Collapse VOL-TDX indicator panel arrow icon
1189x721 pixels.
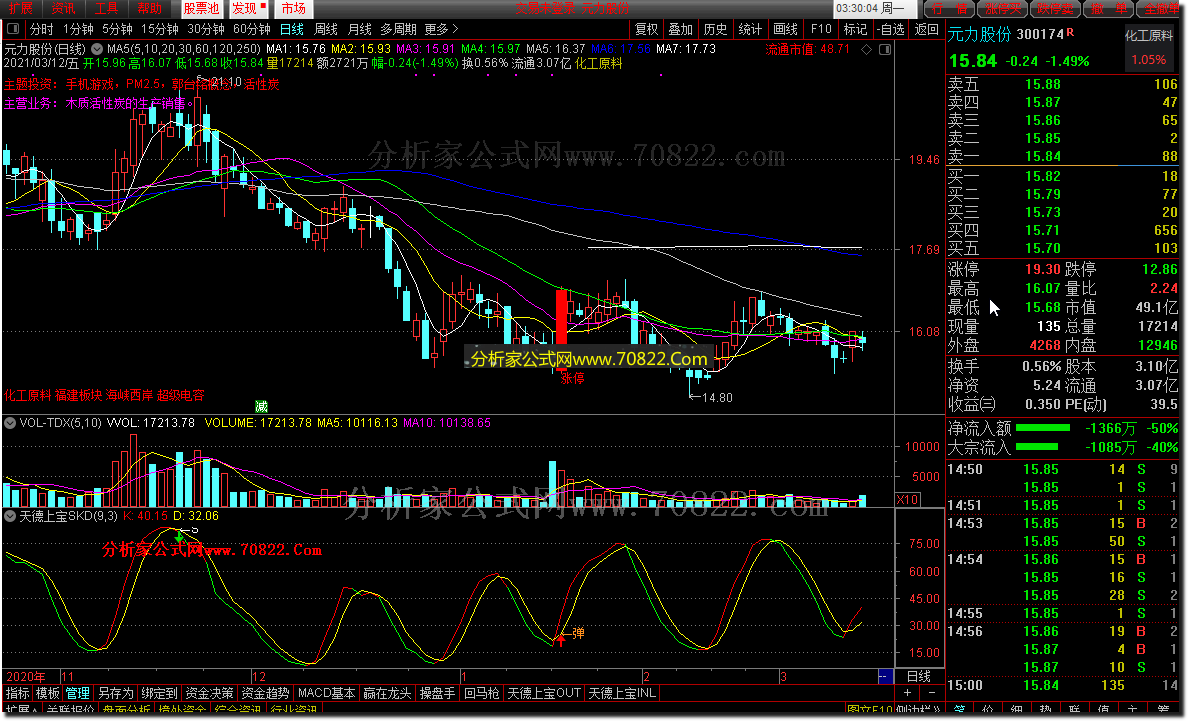10,423
